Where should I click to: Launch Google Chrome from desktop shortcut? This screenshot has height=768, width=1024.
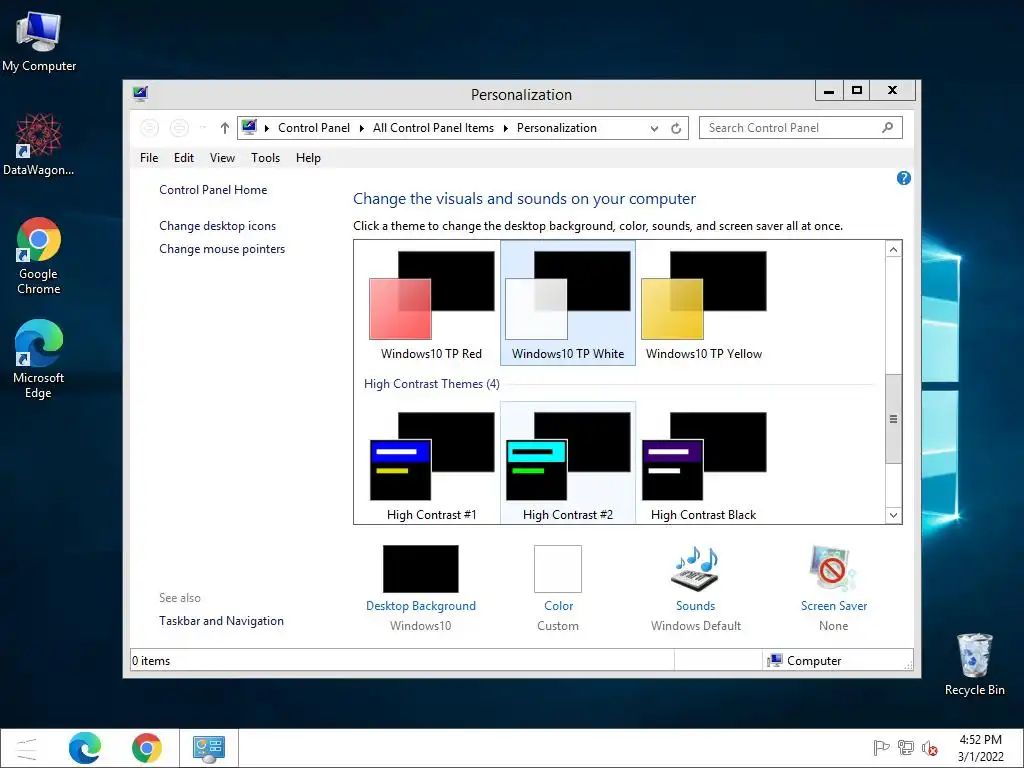tap(39, 255)
